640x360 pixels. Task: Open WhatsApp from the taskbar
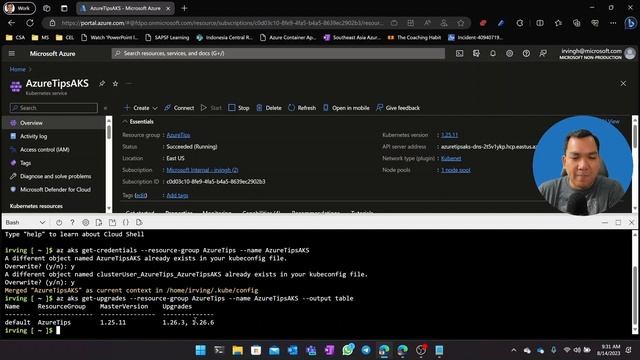coord(348,350)
